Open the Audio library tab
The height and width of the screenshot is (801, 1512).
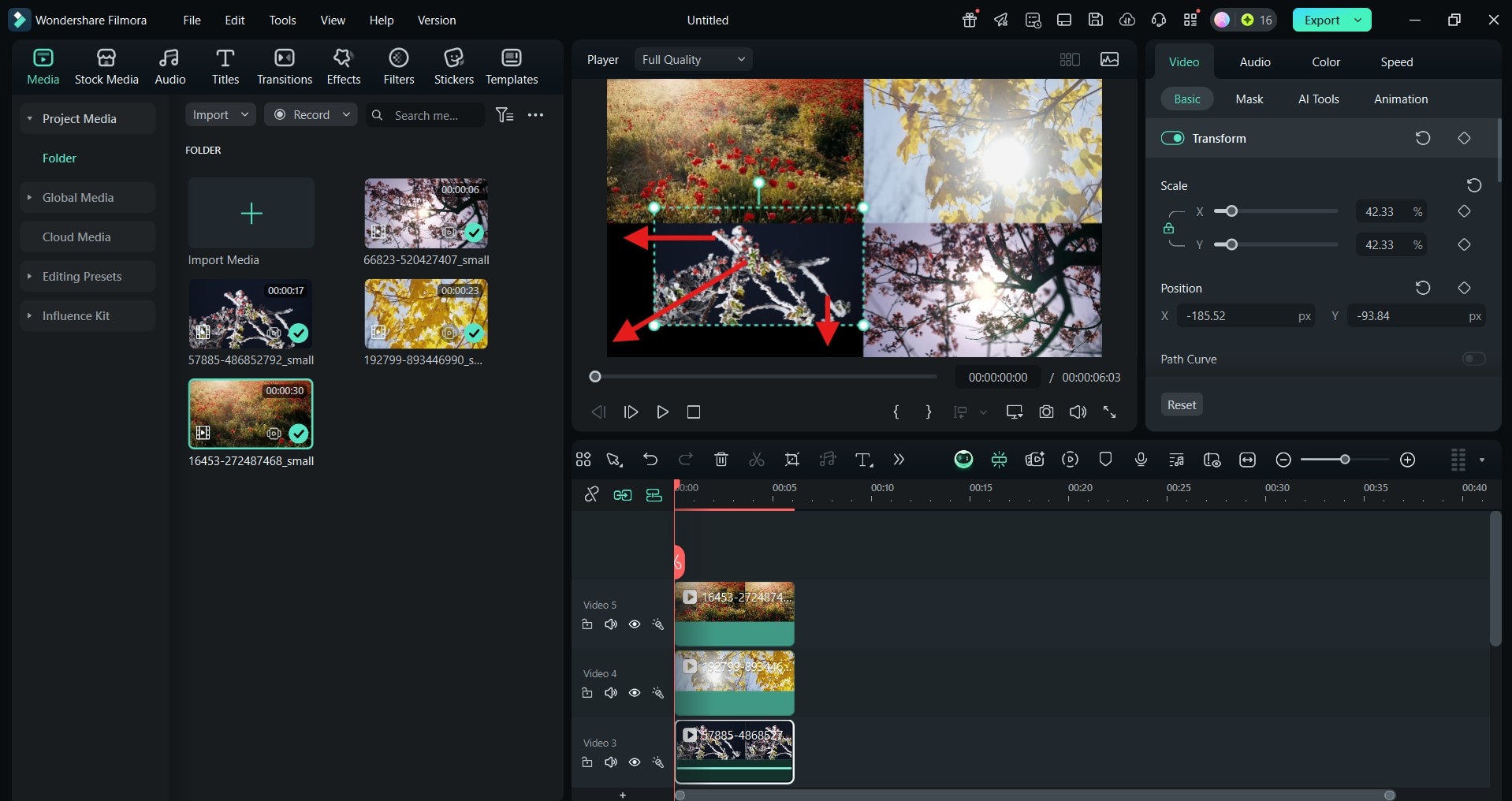click(x=169, y=66)
